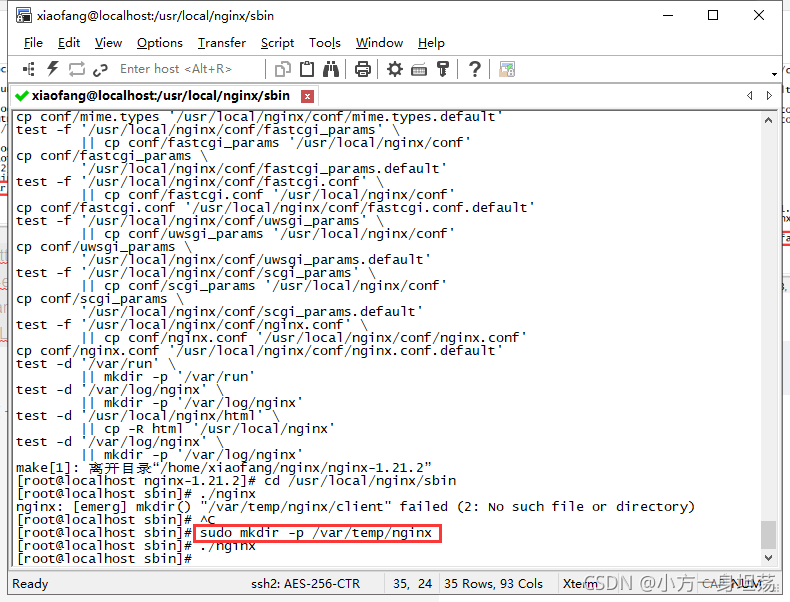The height and width of the screenshot is (602, 790).
Task: Open the Tools menu
Action: point(325,43)
